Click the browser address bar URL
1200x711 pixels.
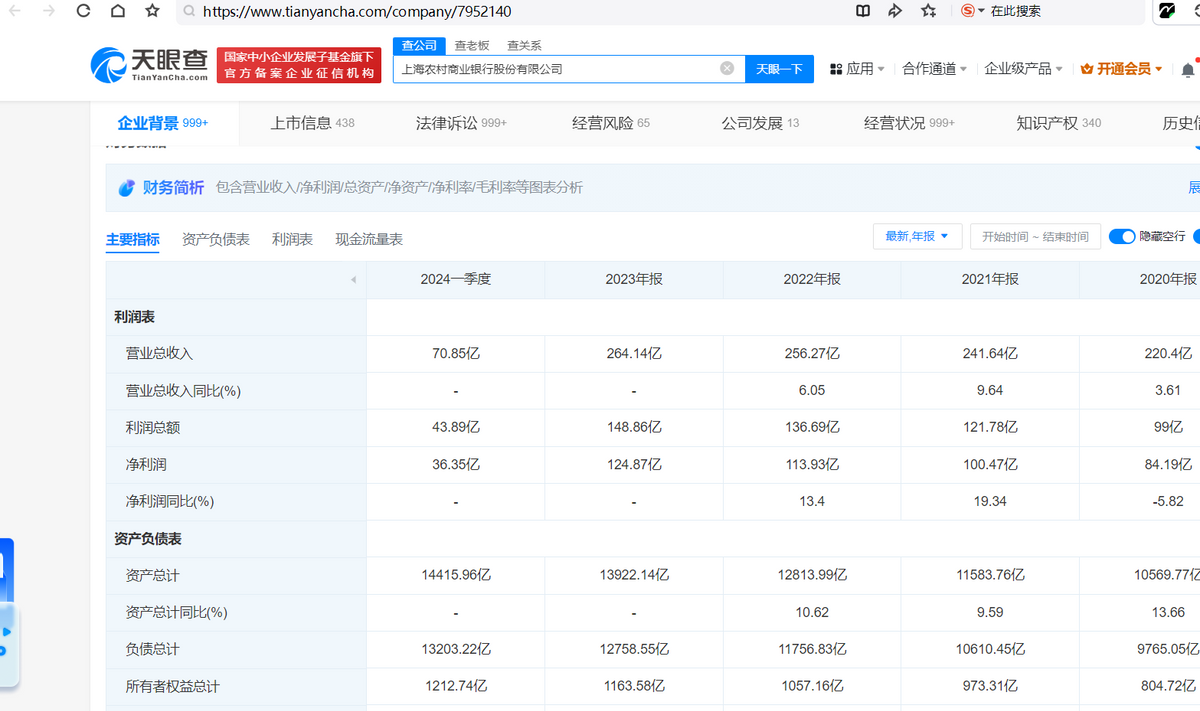(357, 11)
